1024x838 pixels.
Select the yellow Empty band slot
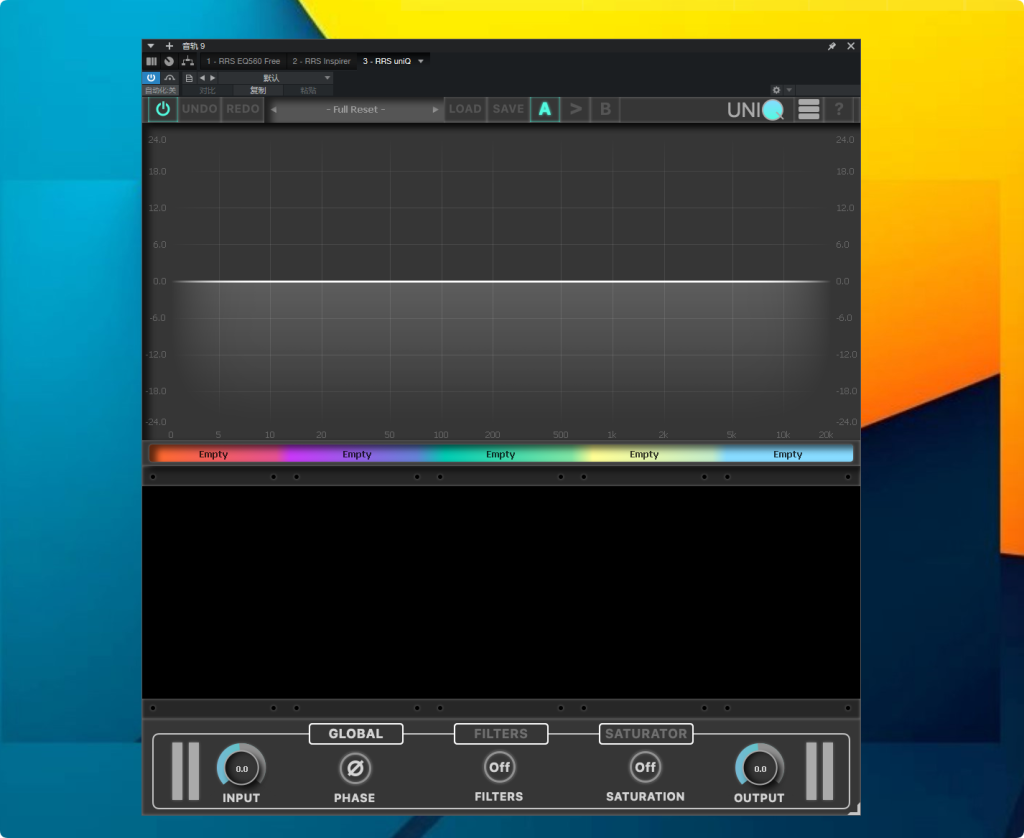(644, 454)
